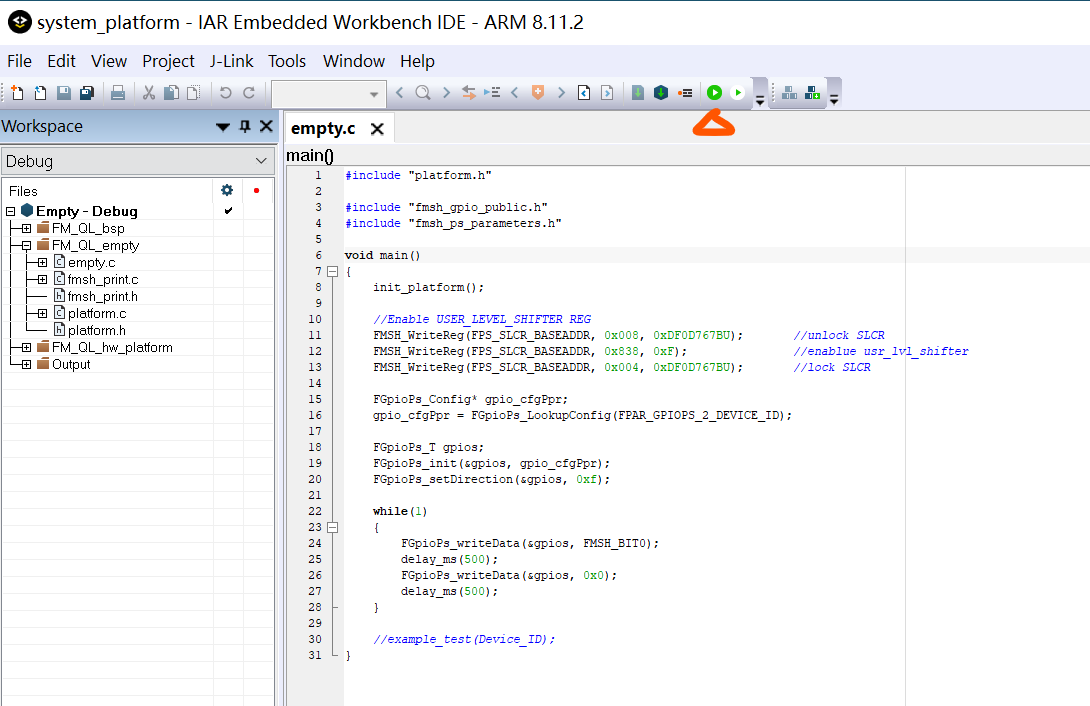Collapse the while loop fold marker
1090x706 pixels.
333,527
